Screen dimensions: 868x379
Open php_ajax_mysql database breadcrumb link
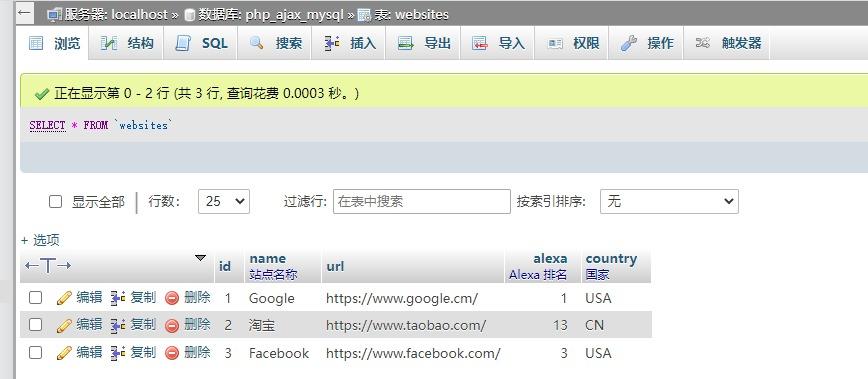click(x=272, y=14)
